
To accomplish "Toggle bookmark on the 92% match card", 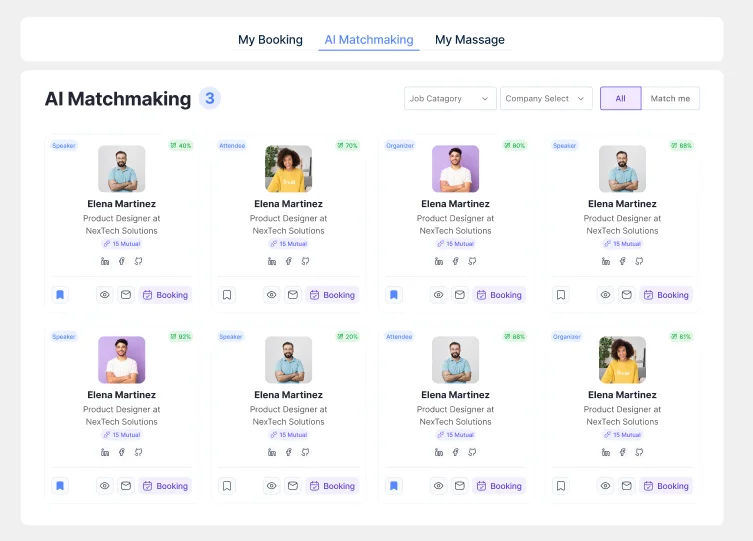I will click(x=60, y=486).
